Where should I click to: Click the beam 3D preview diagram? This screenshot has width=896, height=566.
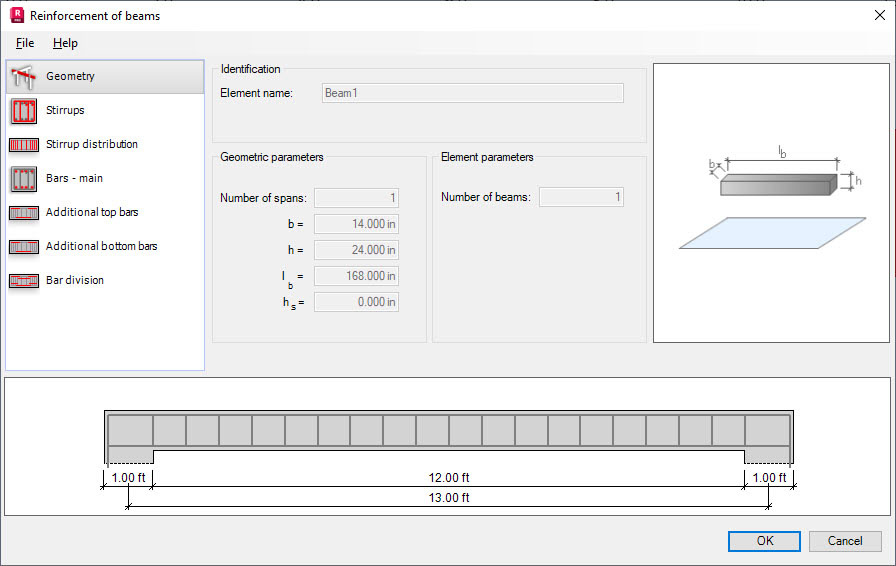tap(771, 203)
